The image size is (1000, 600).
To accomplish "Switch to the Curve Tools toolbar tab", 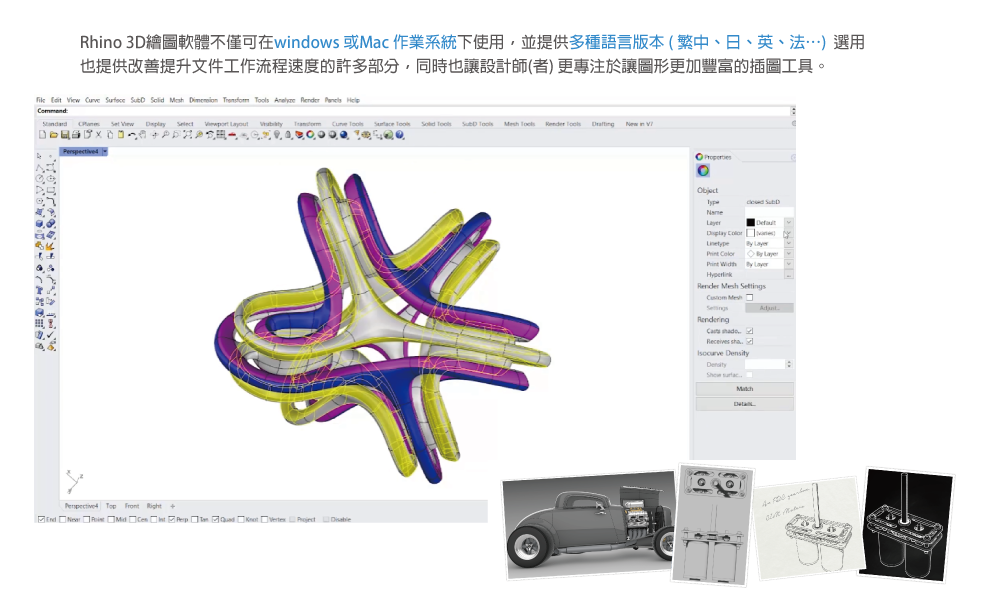I will [x=348, y=124].
